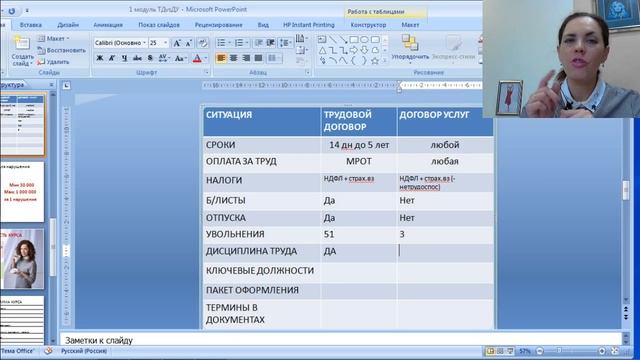
Task: Select the right arrow block shape
Action: [353, 50]
